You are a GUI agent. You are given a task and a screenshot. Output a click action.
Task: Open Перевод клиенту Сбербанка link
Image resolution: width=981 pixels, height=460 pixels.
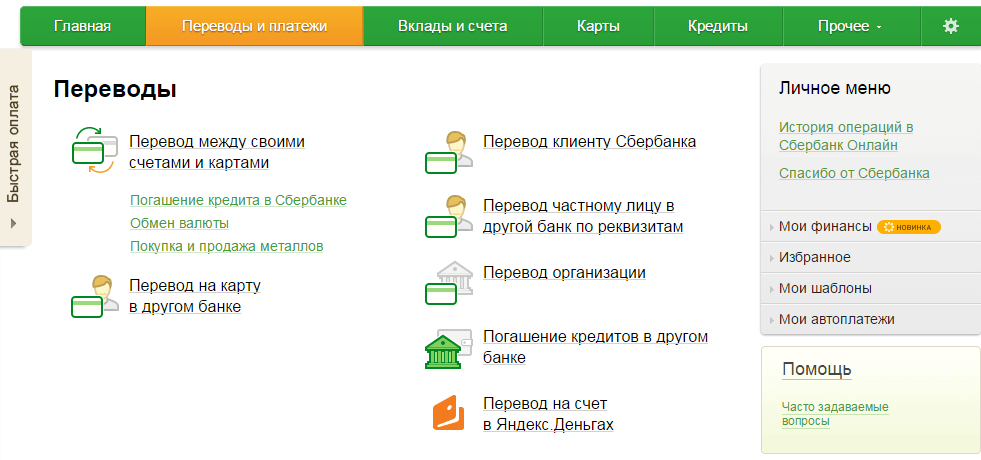coord(589,142)
